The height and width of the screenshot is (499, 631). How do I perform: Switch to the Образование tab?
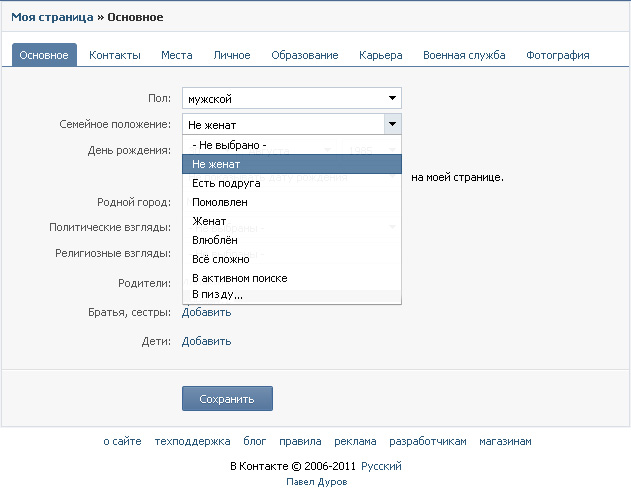tap(305, 55)
